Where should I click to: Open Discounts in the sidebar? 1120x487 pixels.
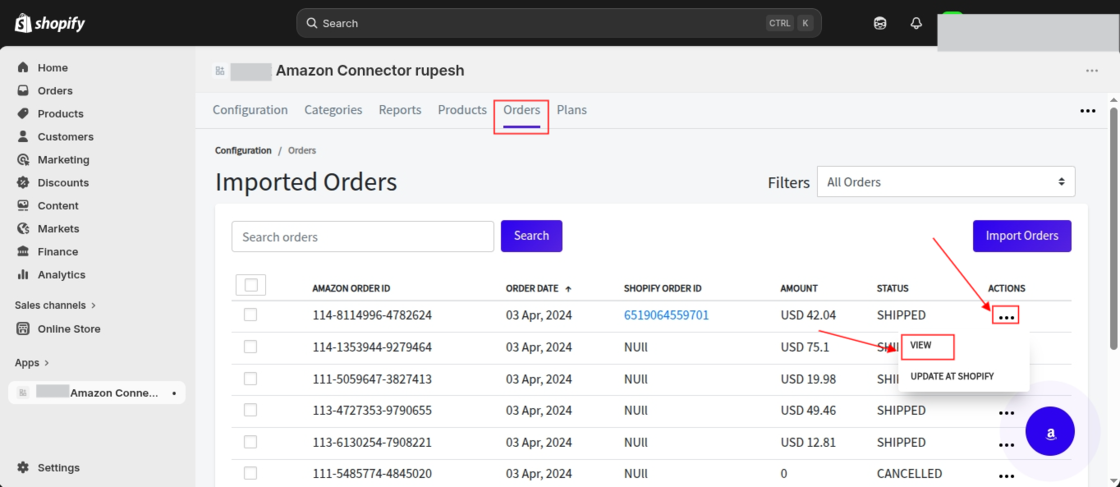coord(63,183)
